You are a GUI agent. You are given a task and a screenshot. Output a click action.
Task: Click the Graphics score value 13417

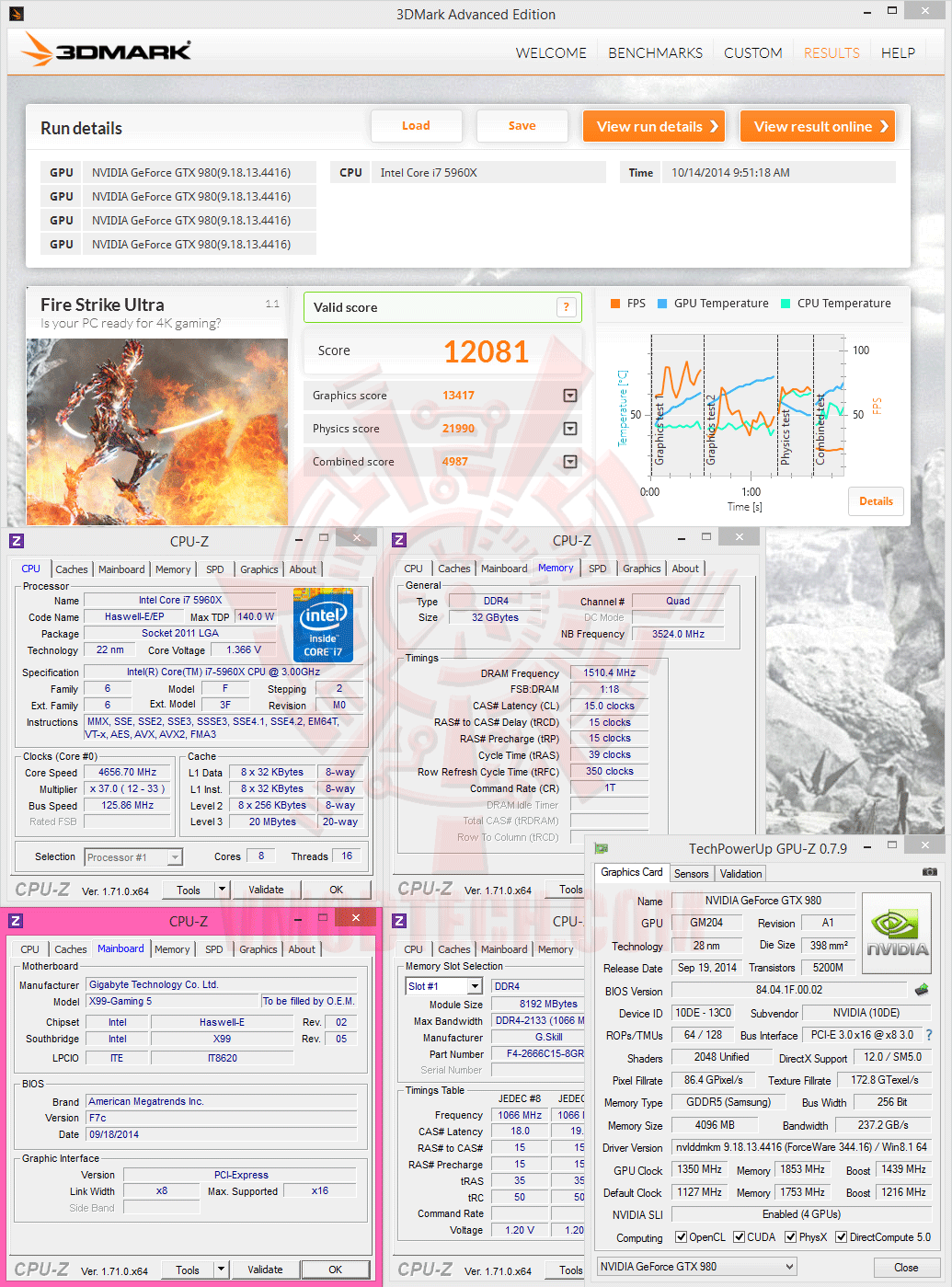458,396
